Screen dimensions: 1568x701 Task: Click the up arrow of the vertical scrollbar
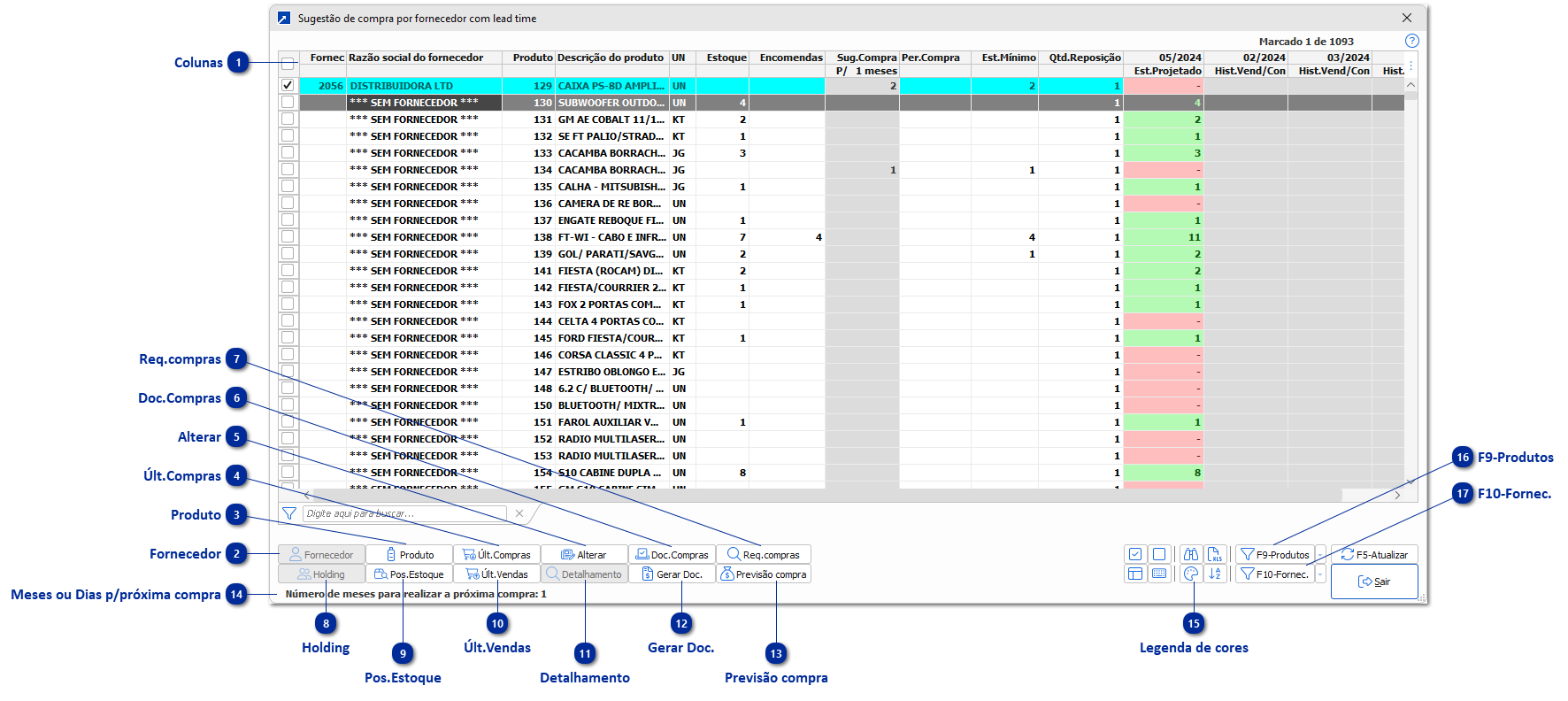pyautogui.click(x=1410, y=85)
